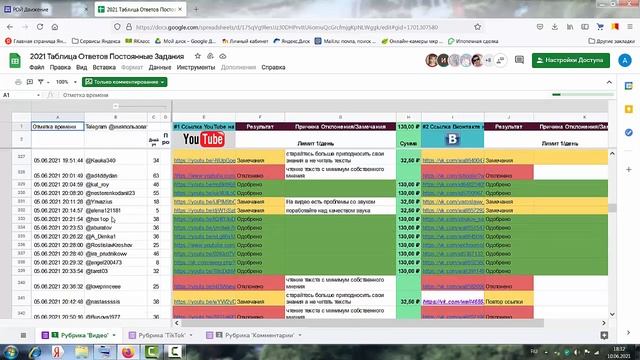Open Windows Start menu
The width and height of the screenshot is (640, 360).
(x=11, y=352)
